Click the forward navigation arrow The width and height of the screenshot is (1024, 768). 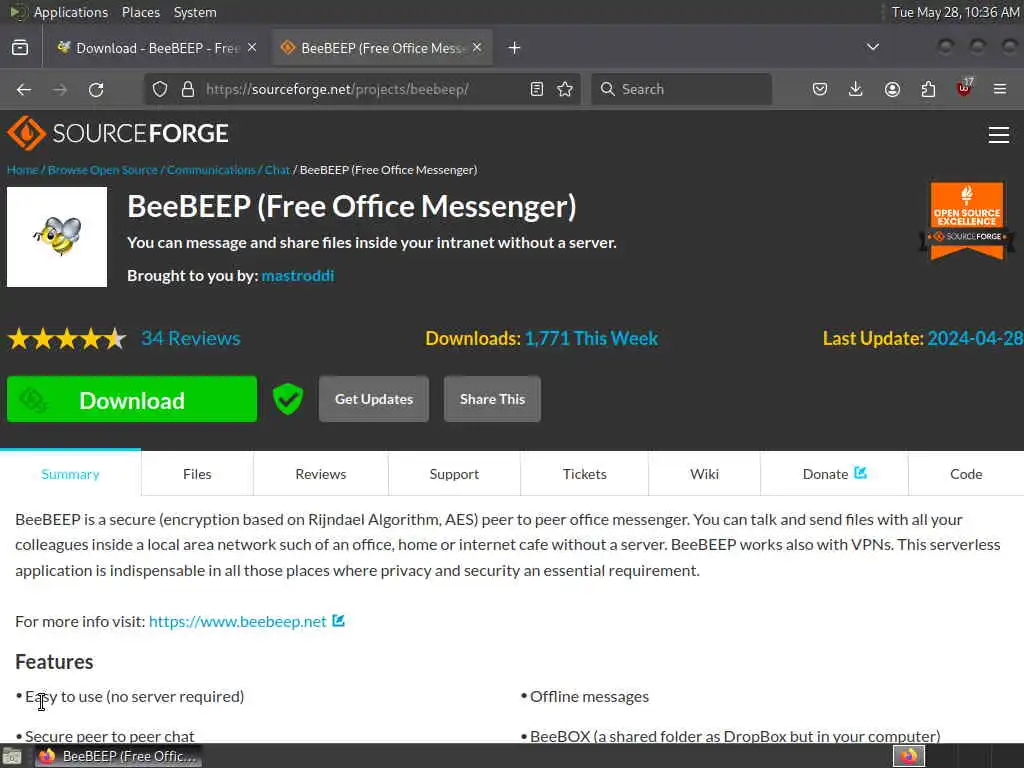60,89
